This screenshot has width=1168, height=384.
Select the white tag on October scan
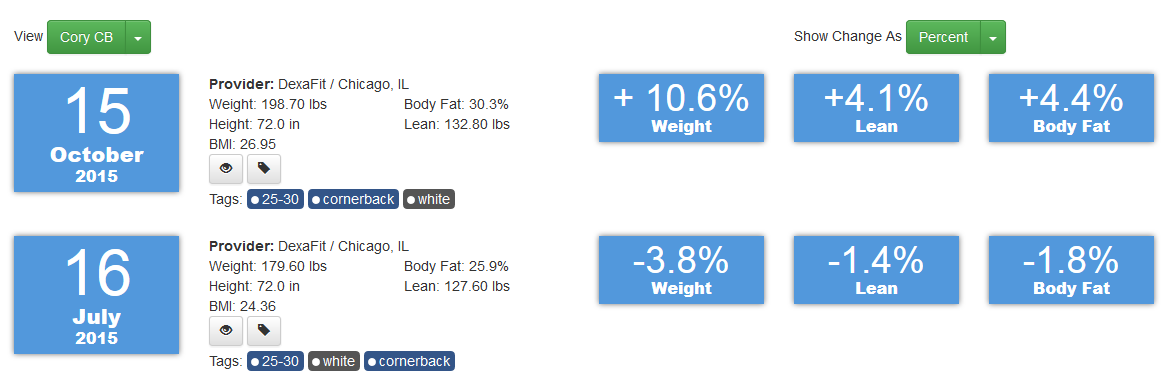click(x=428, y=199)
